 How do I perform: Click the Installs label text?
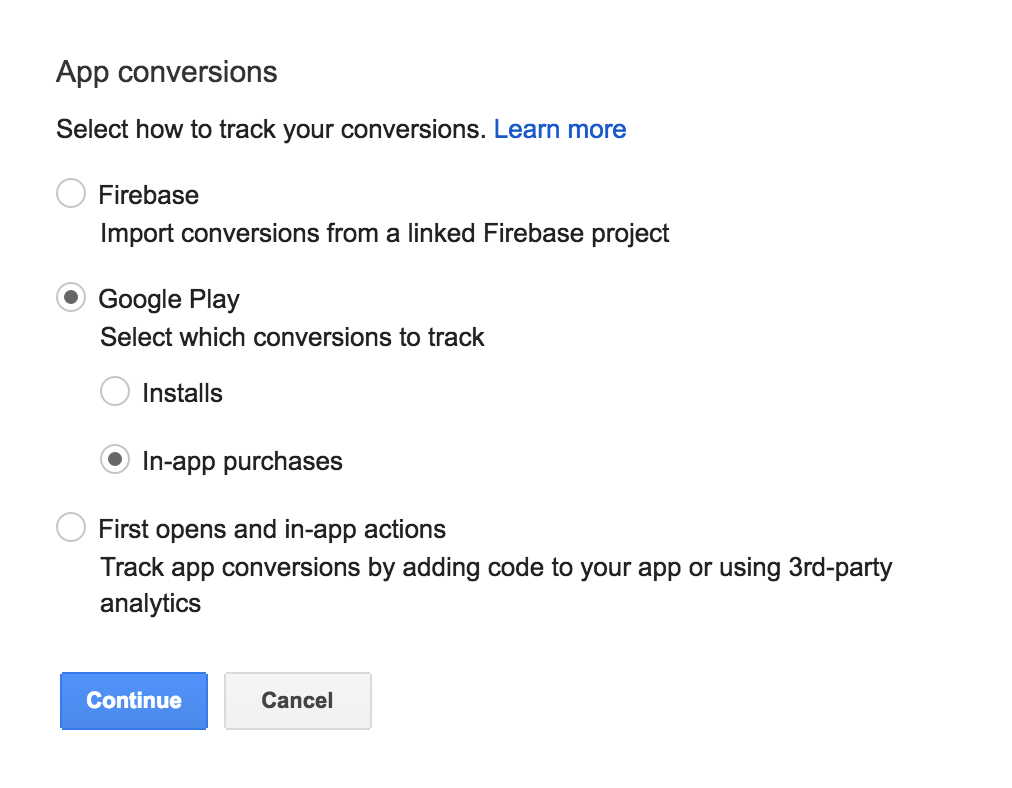(x=182, y=393)
